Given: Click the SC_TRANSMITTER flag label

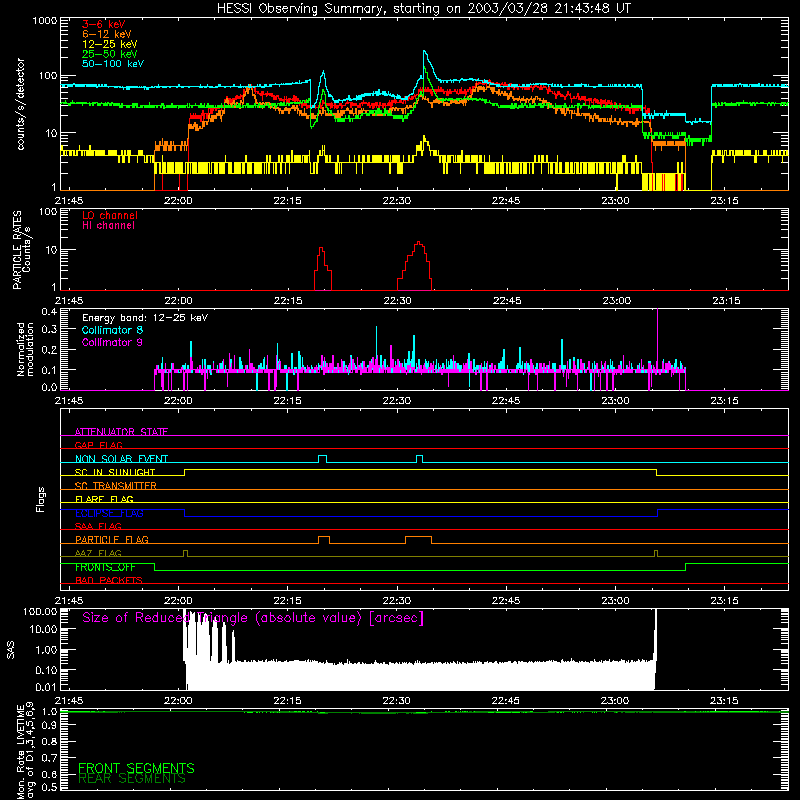Looking at the screenshot, I should 116,485.
